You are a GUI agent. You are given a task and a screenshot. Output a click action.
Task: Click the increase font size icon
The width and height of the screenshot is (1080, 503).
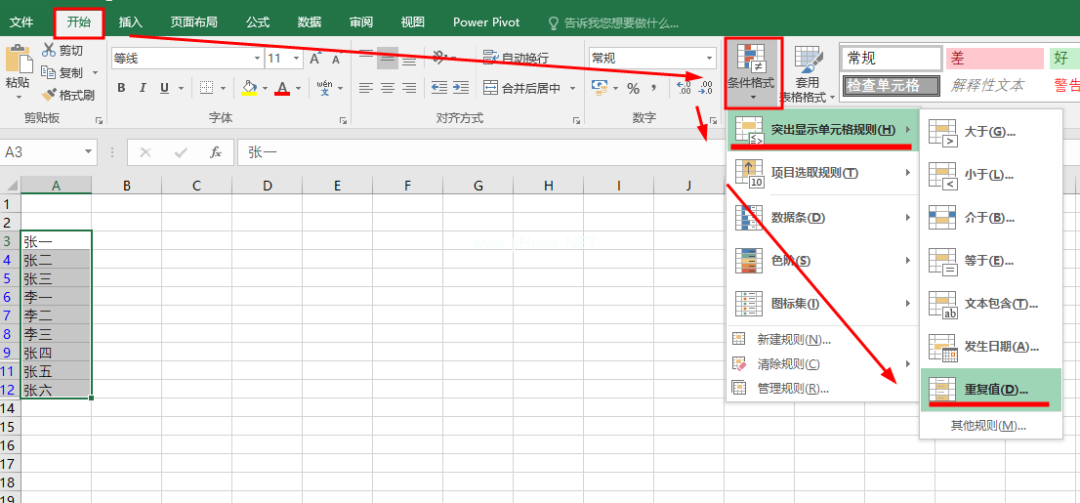pyautogui.click(x=316, y=59)
